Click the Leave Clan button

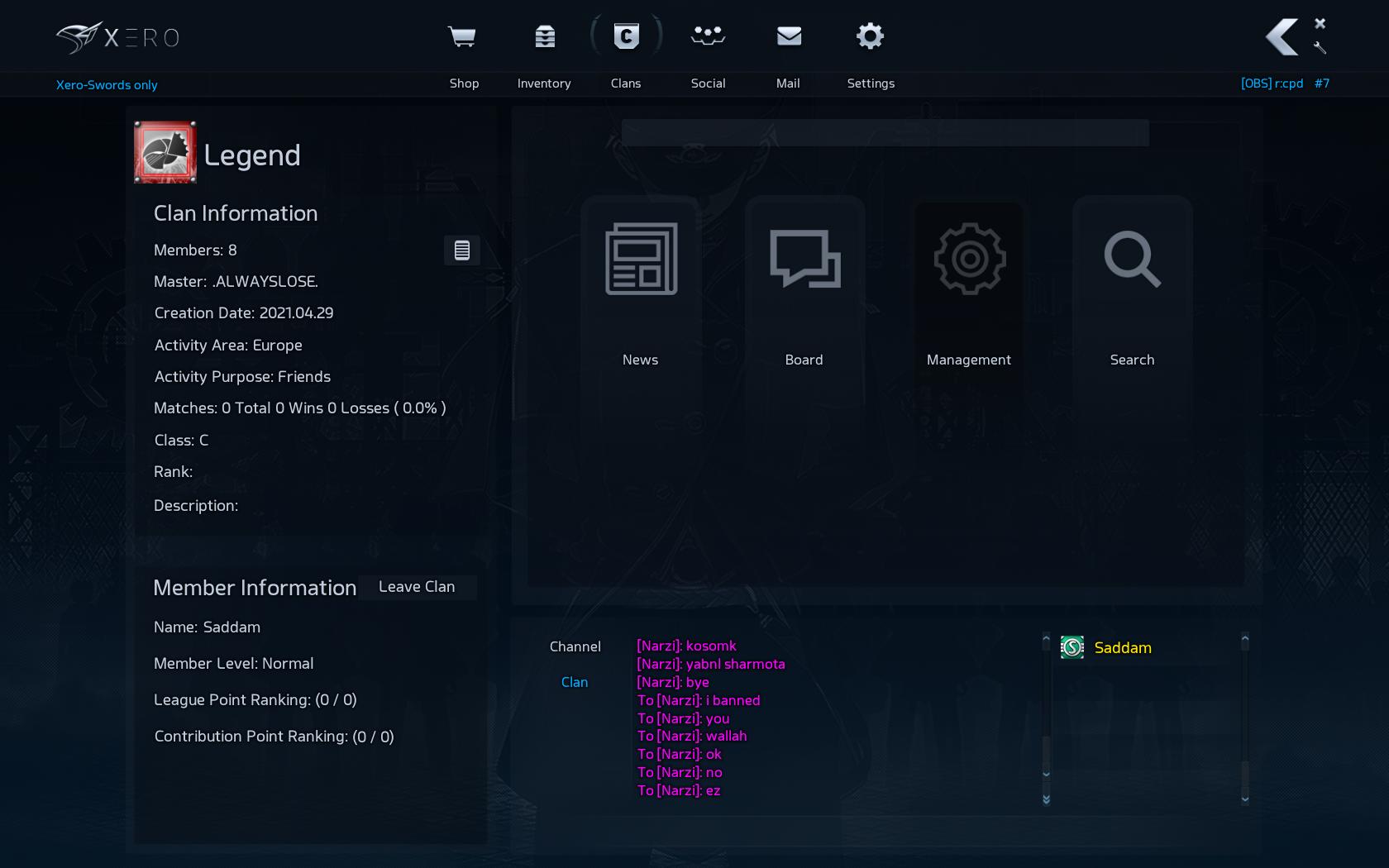(x=417, y=587)
